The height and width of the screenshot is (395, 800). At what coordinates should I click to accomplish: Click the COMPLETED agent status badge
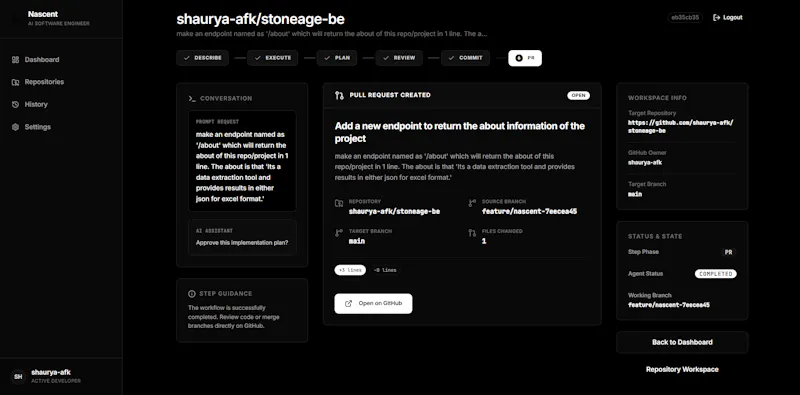pyautogui.click(x=715, y=274)
